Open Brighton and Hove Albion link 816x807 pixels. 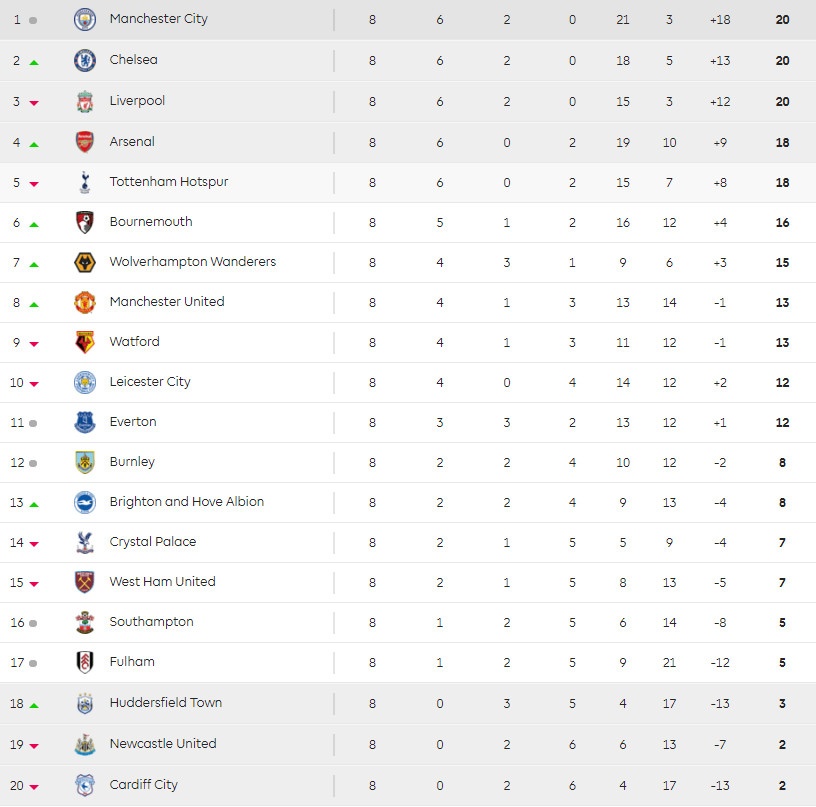(x=187, y=502)
